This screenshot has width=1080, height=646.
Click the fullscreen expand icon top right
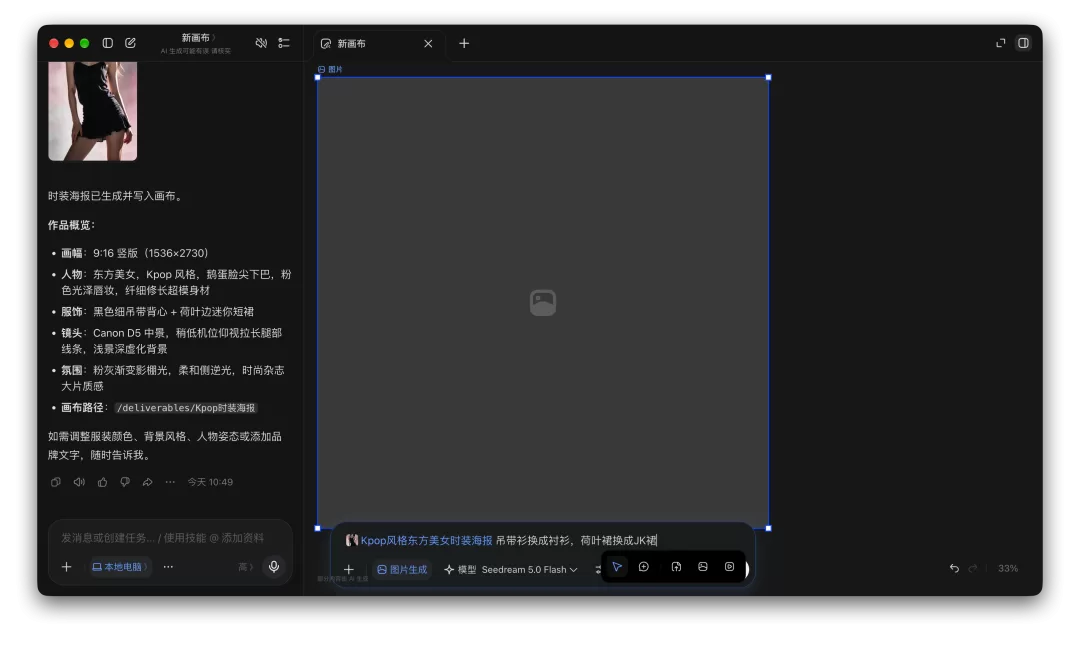click(x=1001, y=43)
